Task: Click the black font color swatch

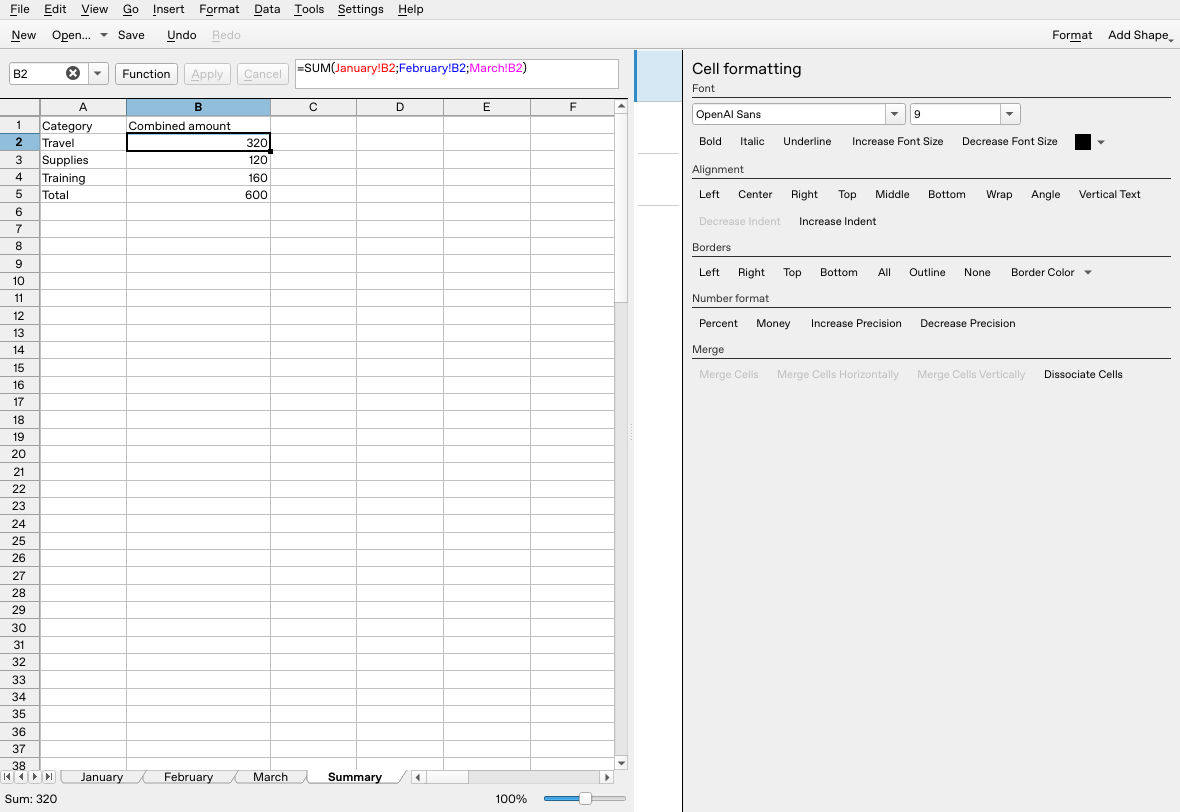Action: tap(1082, 141)
